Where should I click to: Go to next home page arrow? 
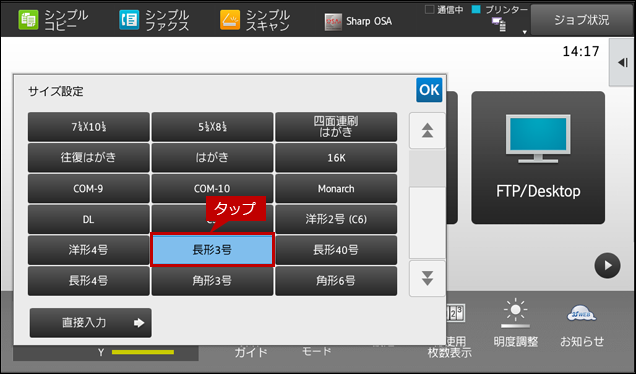[x=607, y=266]
